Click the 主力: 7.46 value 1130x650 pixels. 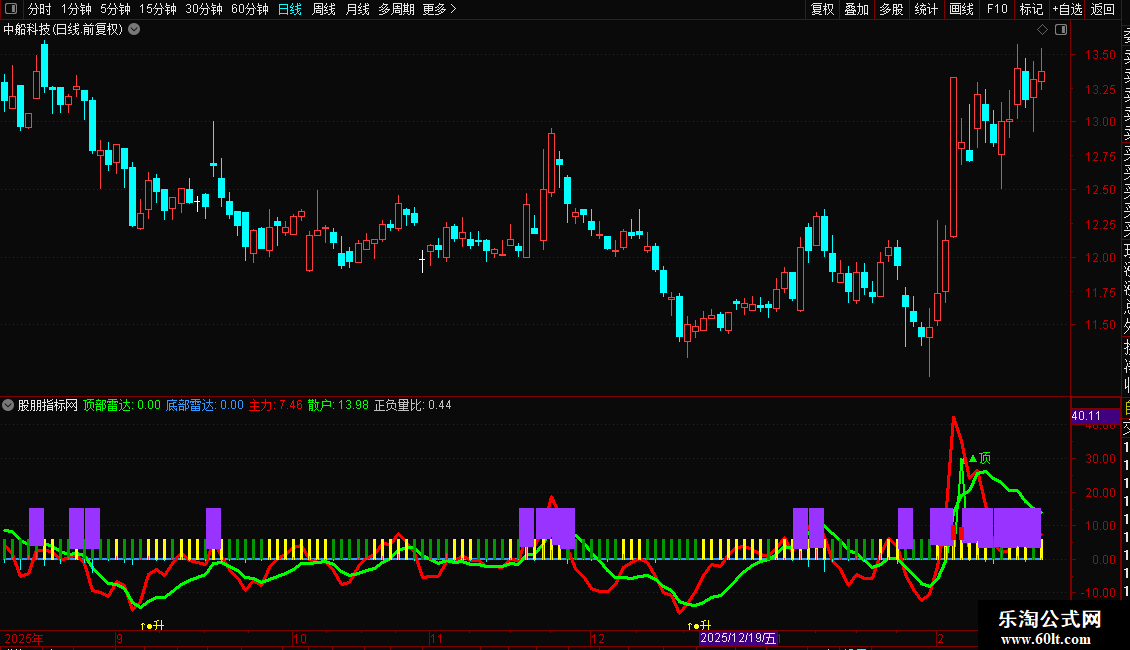pyautogui.click(x=276, y=405)
